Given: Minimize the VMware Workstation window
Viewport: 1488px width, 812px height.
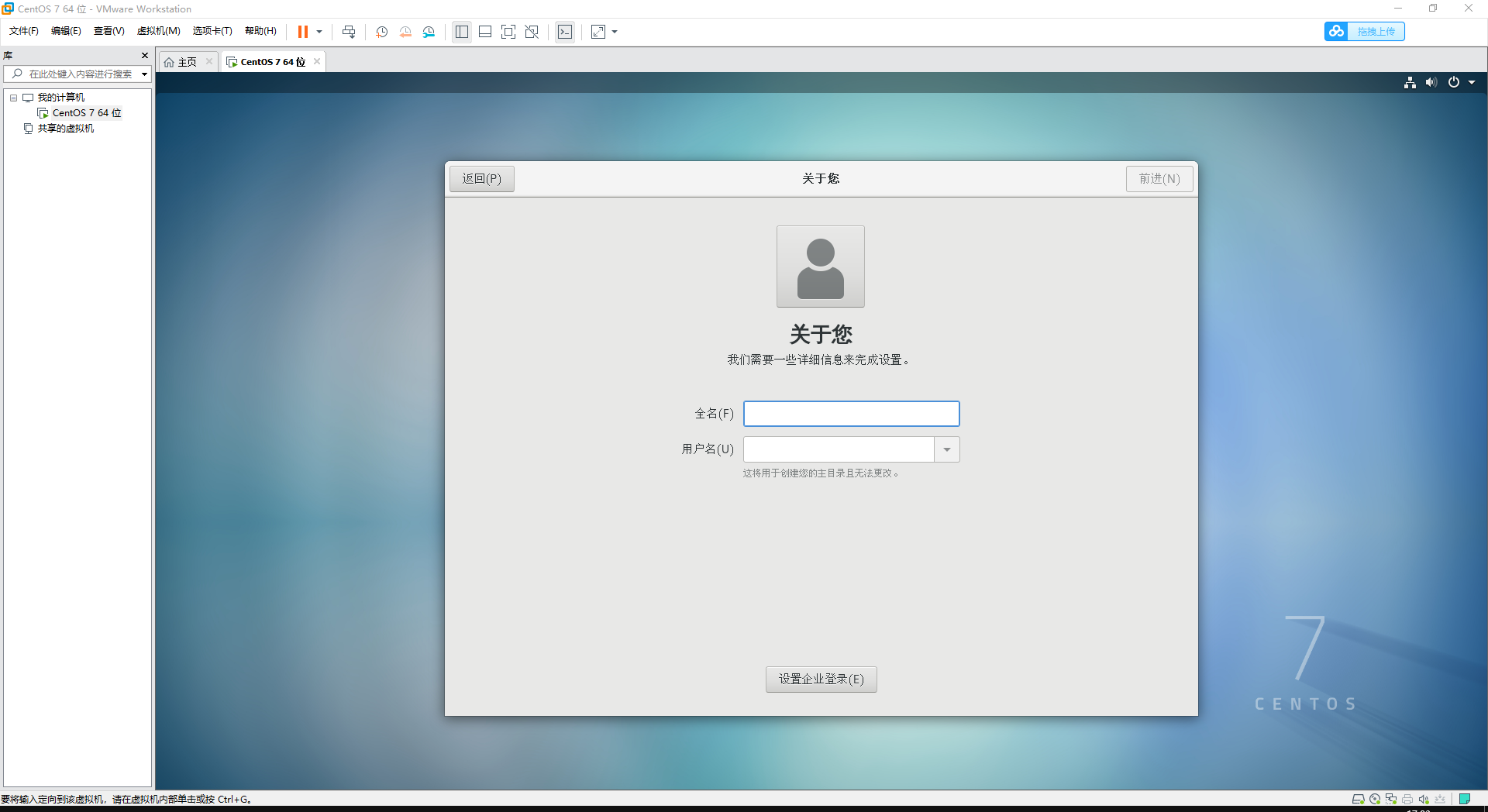Looking at the screenshot, I should [1398, 9].
